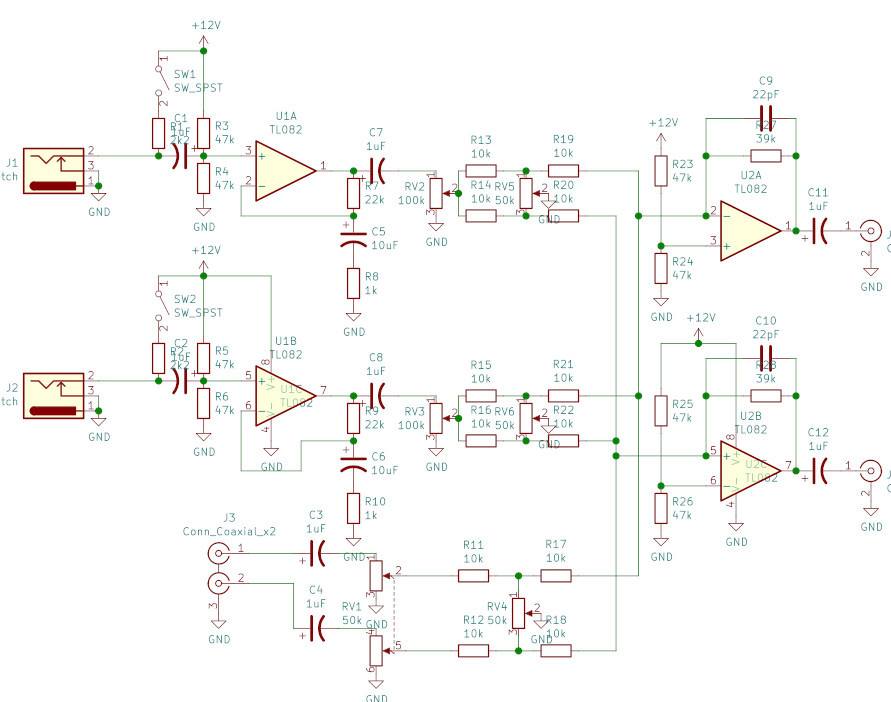
Task: Toggle the SW2 SW_SPST switch
Action: coord(160,305)
